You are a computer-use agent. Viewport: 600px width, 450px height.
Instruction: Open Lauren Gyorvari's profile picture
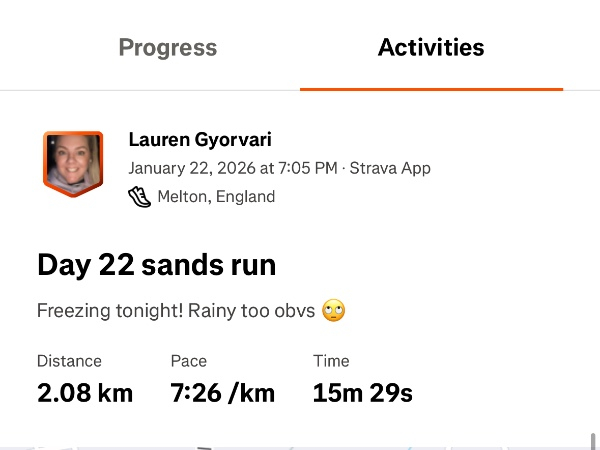pos(73,162)
